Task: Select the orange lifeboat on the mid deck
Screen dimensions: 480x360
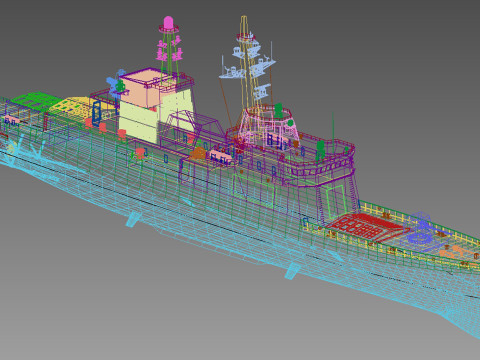Action: pyautogui.click(x=199, y=153)
